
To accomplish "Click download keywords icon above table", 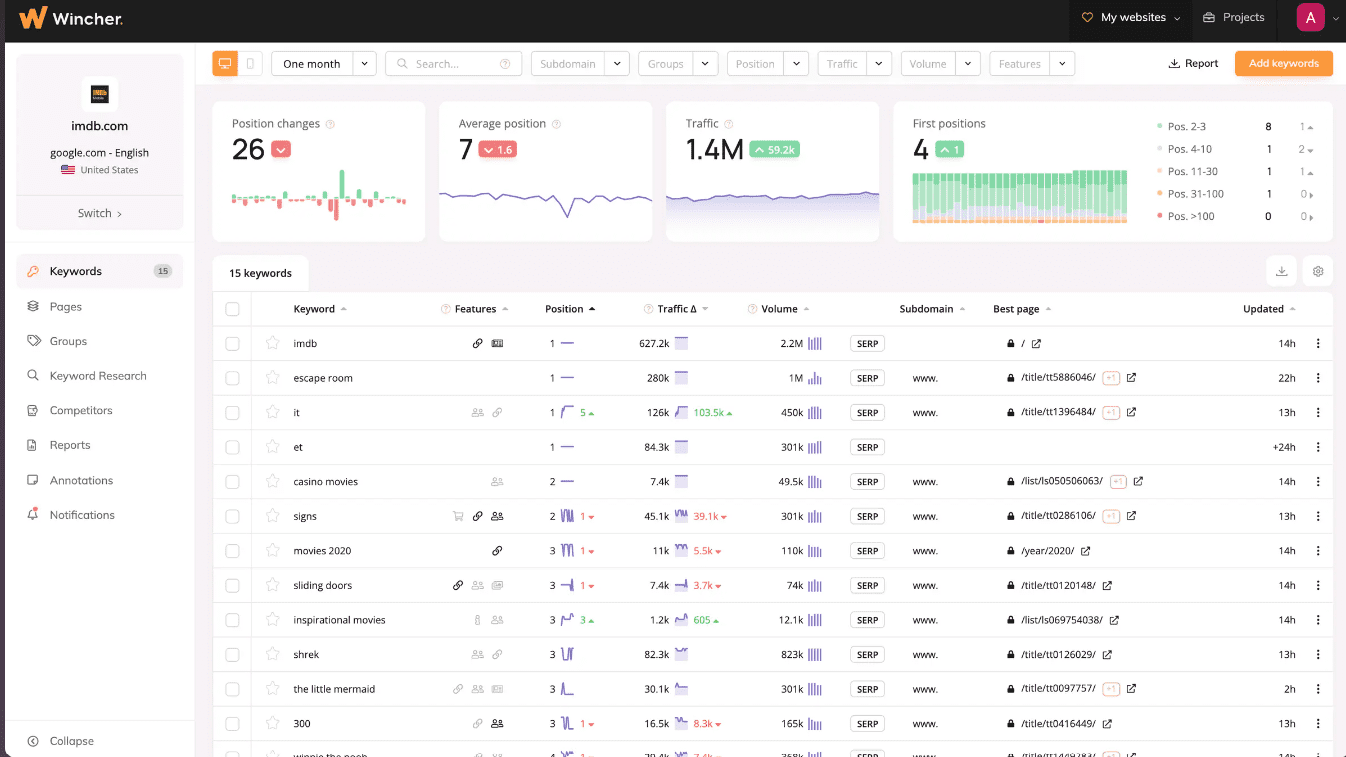I will 1281,271.
